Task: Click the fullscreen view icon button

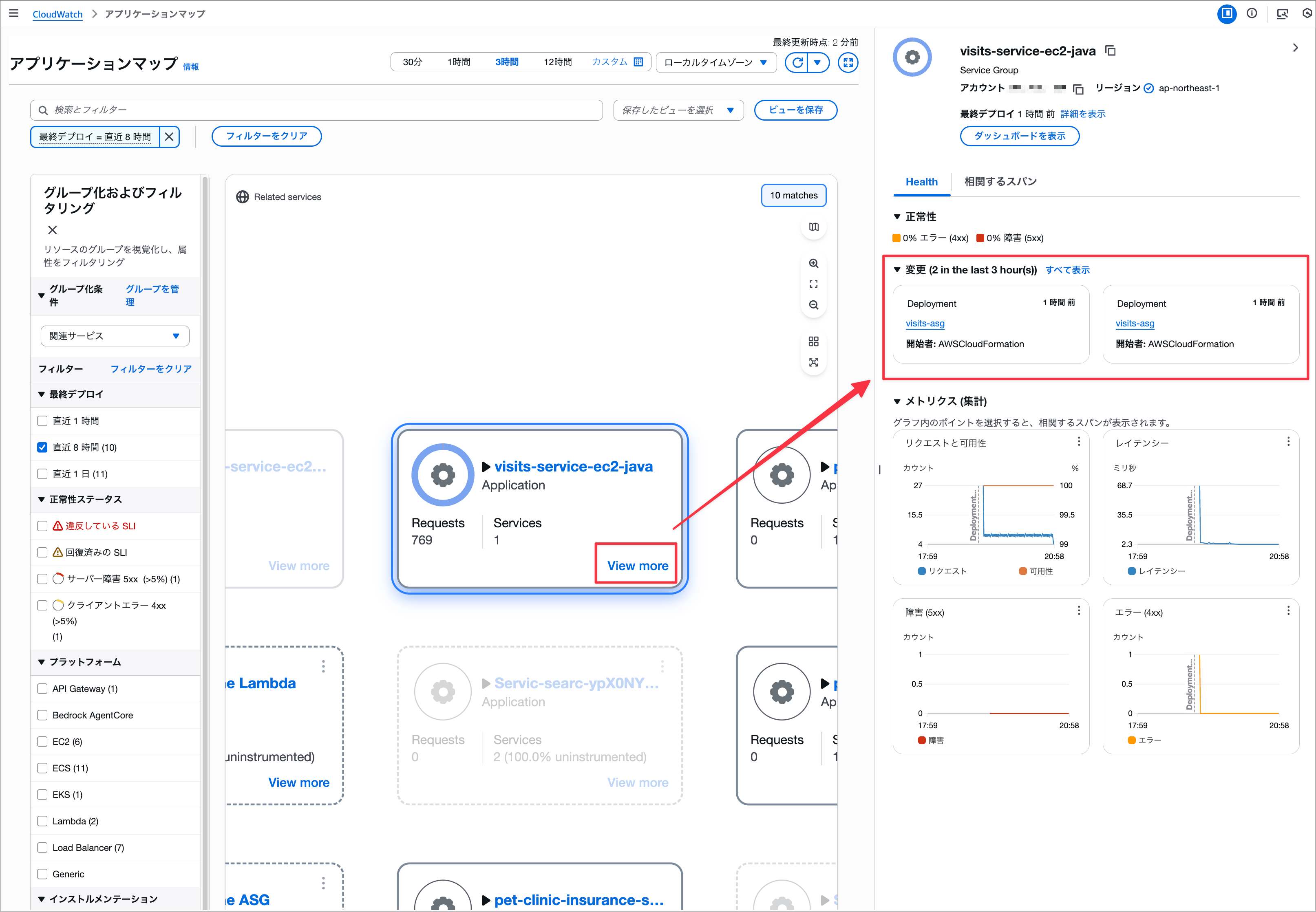Action: click(x=848, y=62)
